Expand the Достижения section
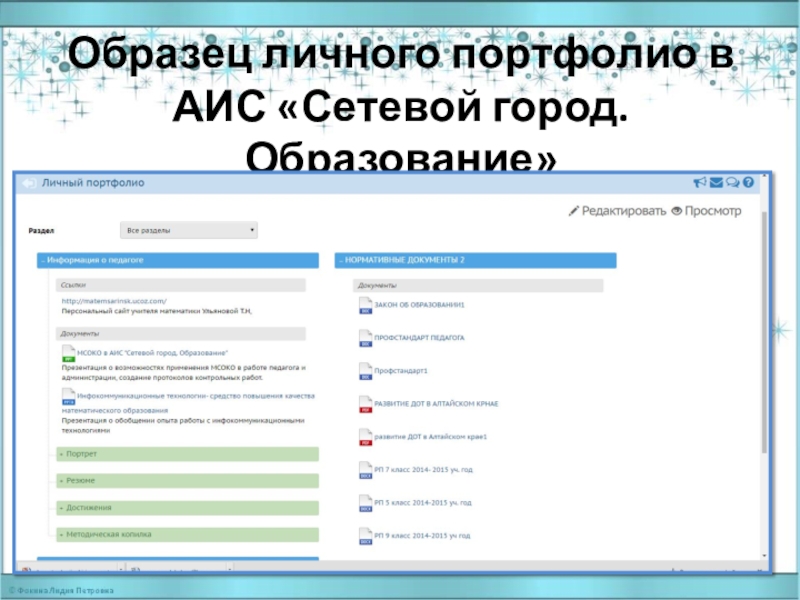 click(187, 508)
